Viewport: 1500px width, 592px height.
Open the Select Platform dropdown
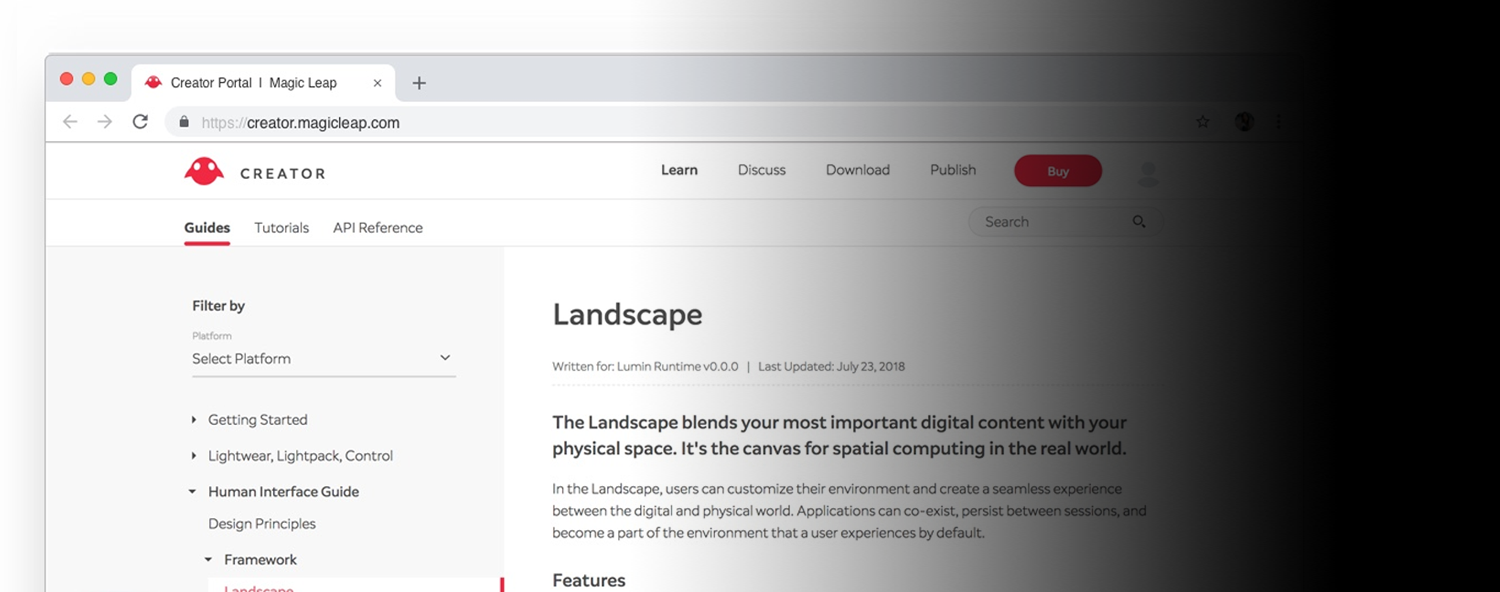(323, 359)
